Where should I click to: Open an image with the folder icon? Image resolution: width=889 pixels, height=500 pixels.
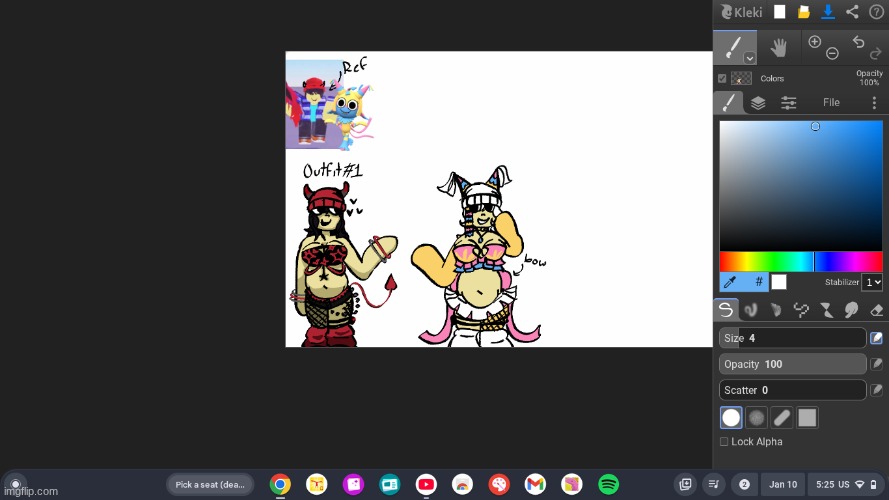pos(803,12)
